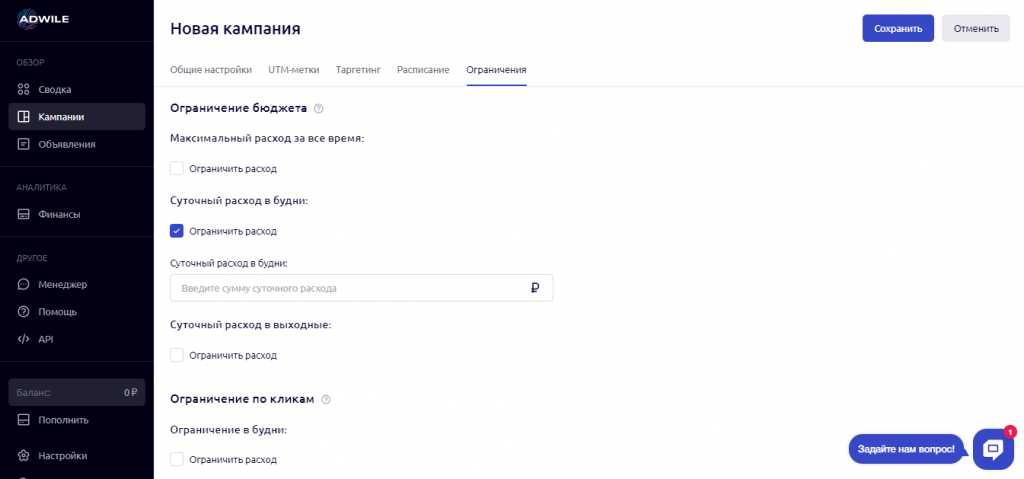Focus the daily spend amount input field
This screenshot has height=479, width=1024.
coord(350,288)
